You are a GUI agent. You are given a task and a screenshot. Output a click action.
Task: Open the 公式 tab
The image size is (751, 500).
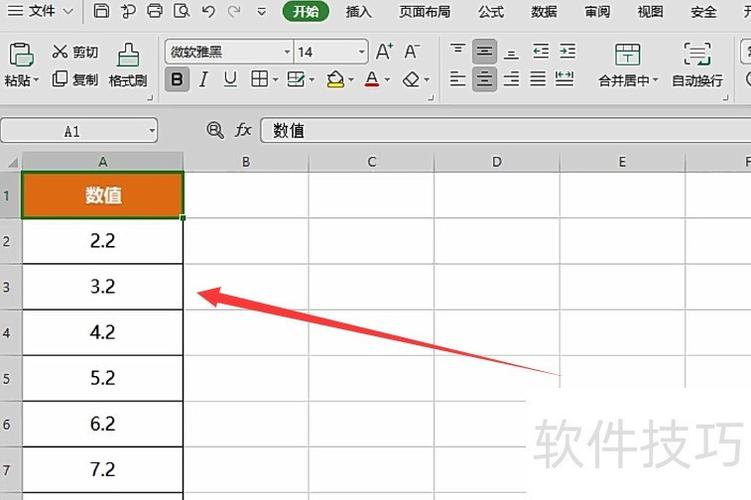pyautogui.click(x=491, y=11)
